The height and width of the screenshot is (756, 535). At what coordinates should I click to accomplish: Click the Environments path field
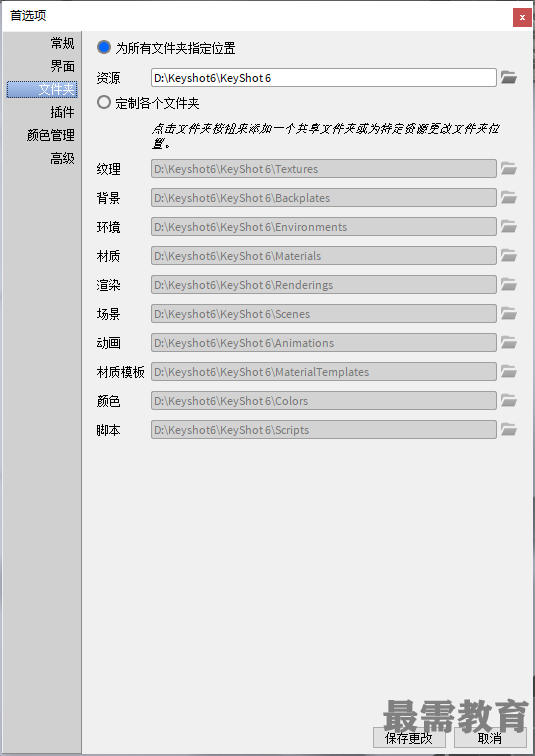(323, 227)
